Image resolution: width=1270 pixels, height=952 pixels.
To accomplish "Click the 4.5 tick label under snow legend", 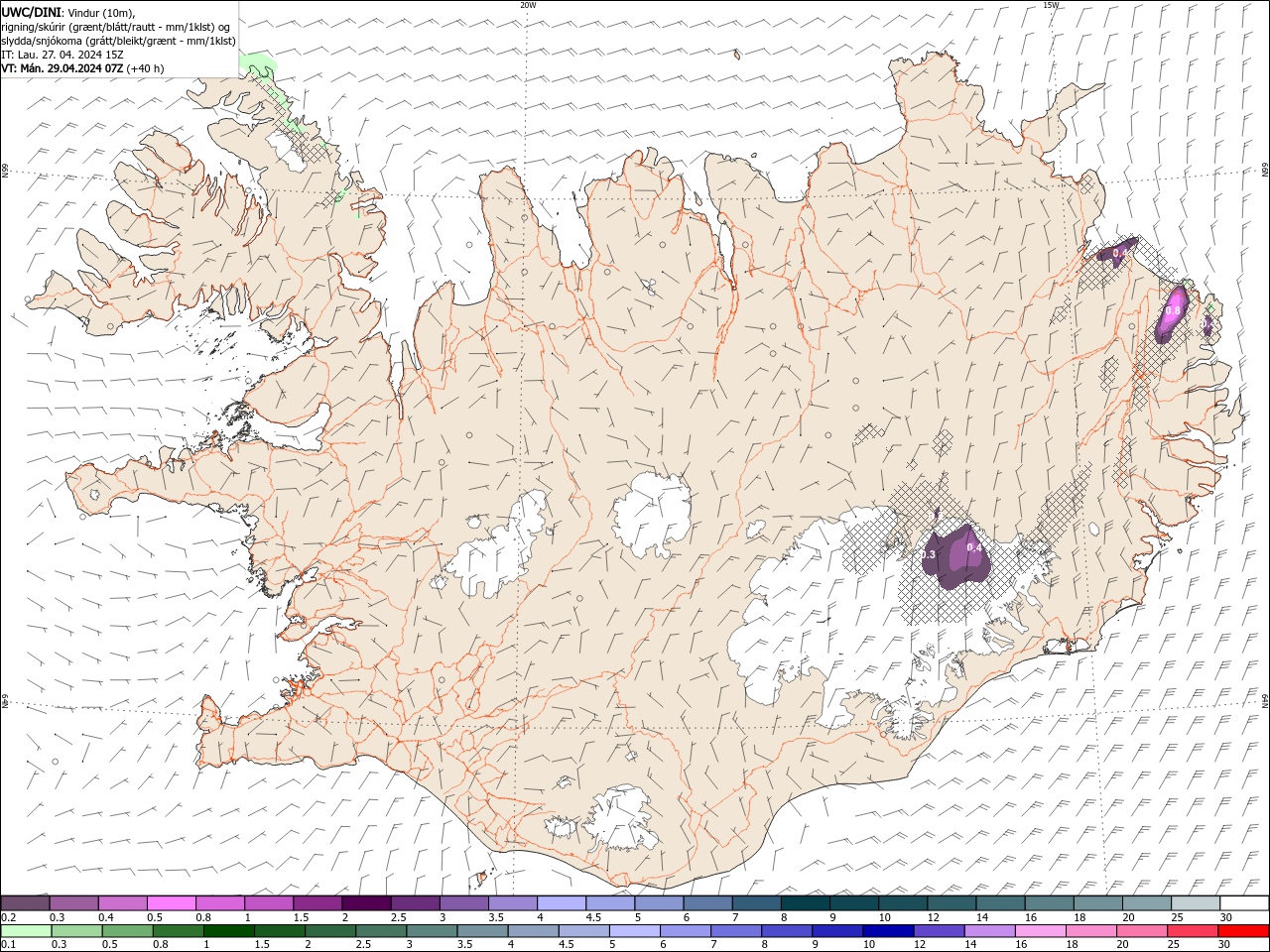I will (593, 917).
